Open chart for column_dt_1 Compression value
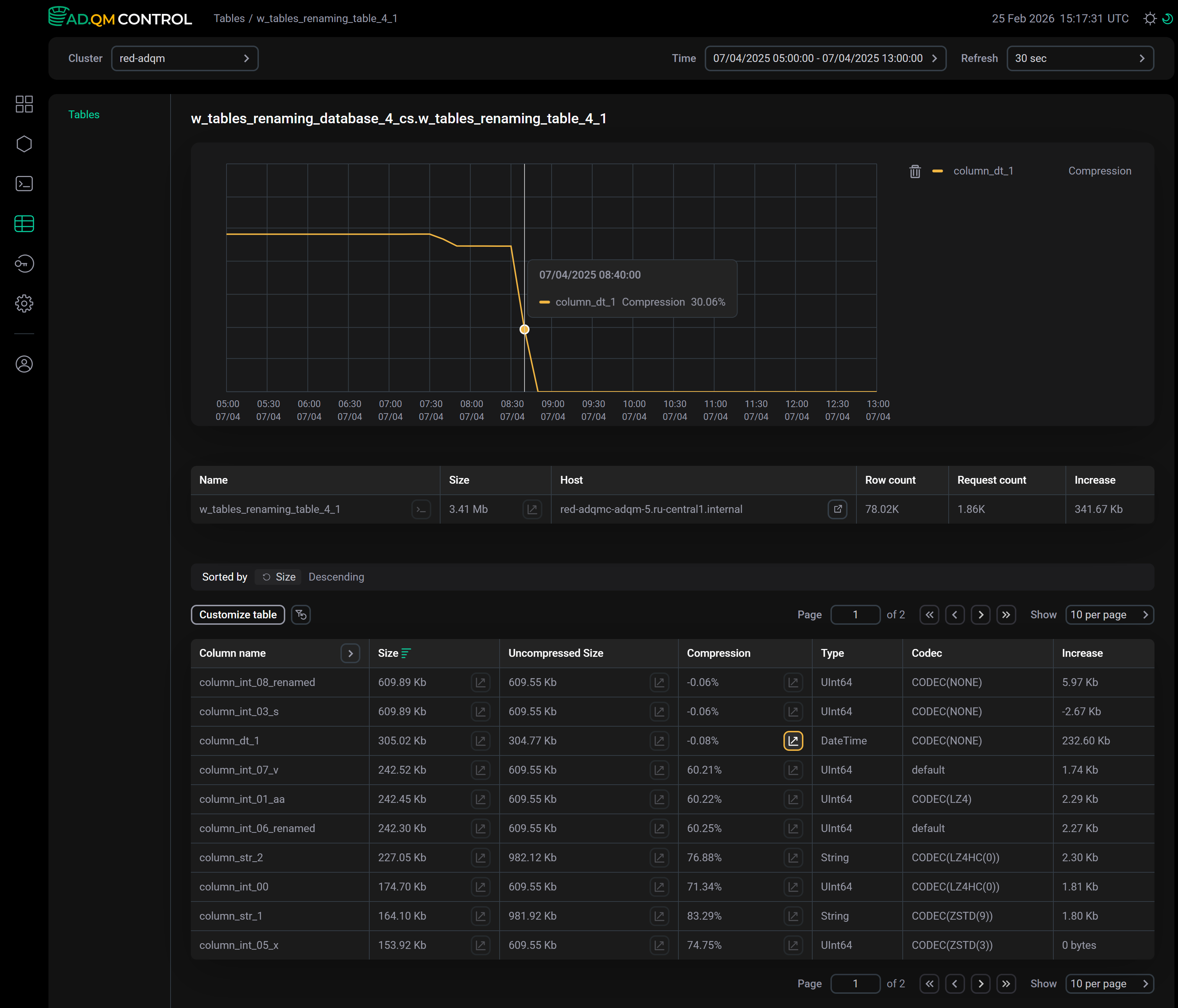This screenshot has width=1178, height=1008. [x=793, y=741]
